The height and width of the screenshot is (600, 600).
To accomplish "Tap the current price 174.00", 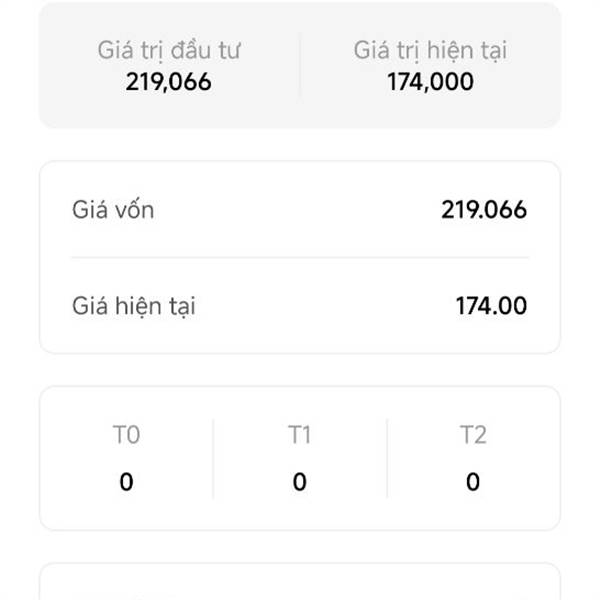I will point(491,306).
